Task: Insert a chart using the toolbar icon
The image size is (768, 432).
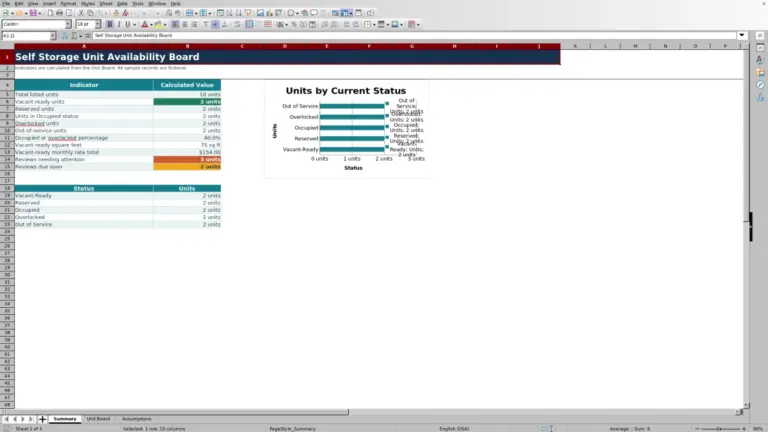Action: pyautogui.click(x=269, y=13)
